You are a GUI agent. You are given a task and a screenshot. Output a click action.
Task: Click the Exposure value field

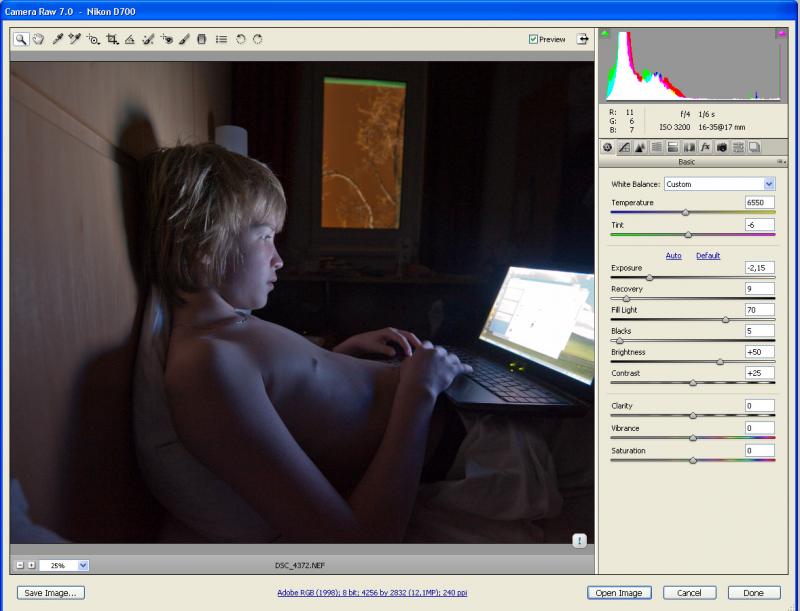click(x=759, y=267)
